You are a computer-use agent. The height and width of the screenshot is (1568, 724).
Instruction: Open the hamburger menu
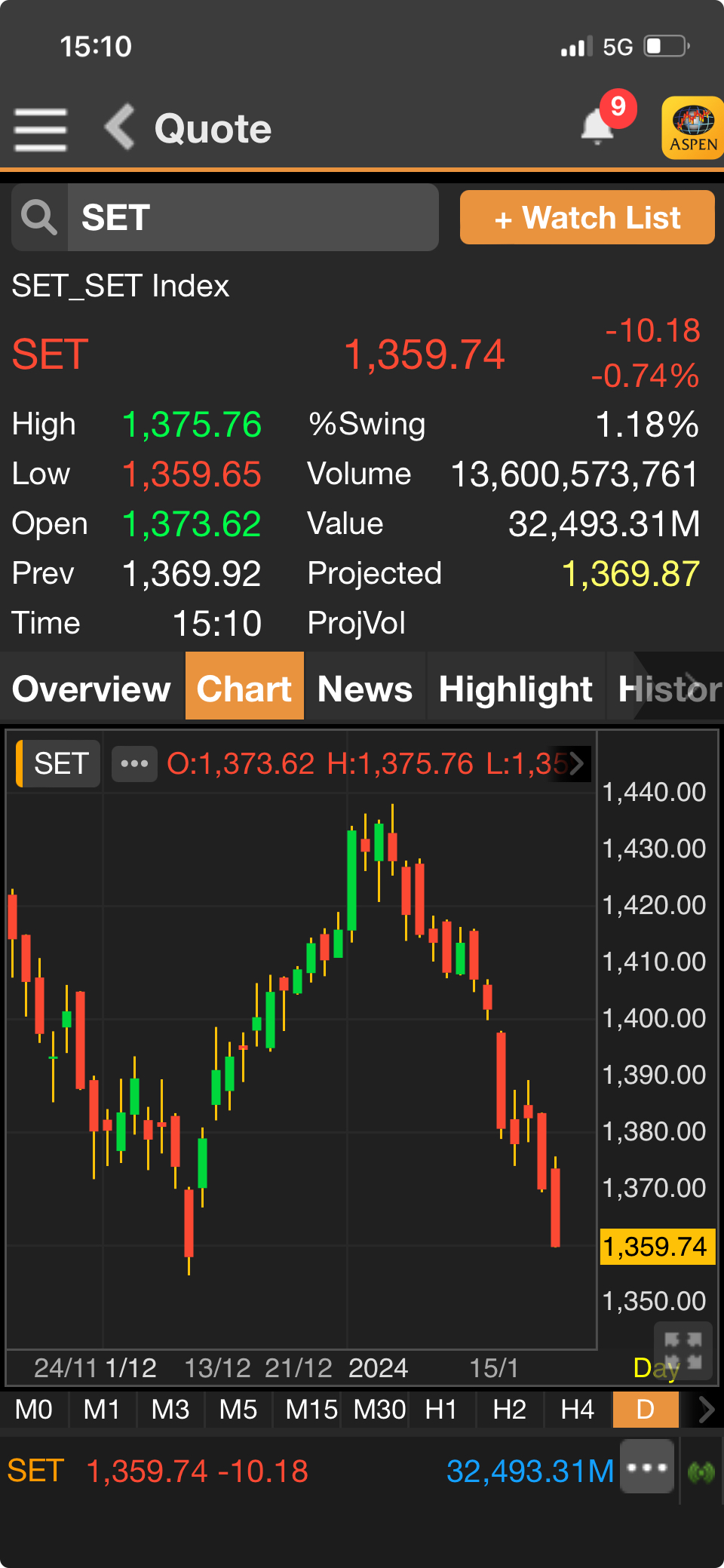click(41, 129)
